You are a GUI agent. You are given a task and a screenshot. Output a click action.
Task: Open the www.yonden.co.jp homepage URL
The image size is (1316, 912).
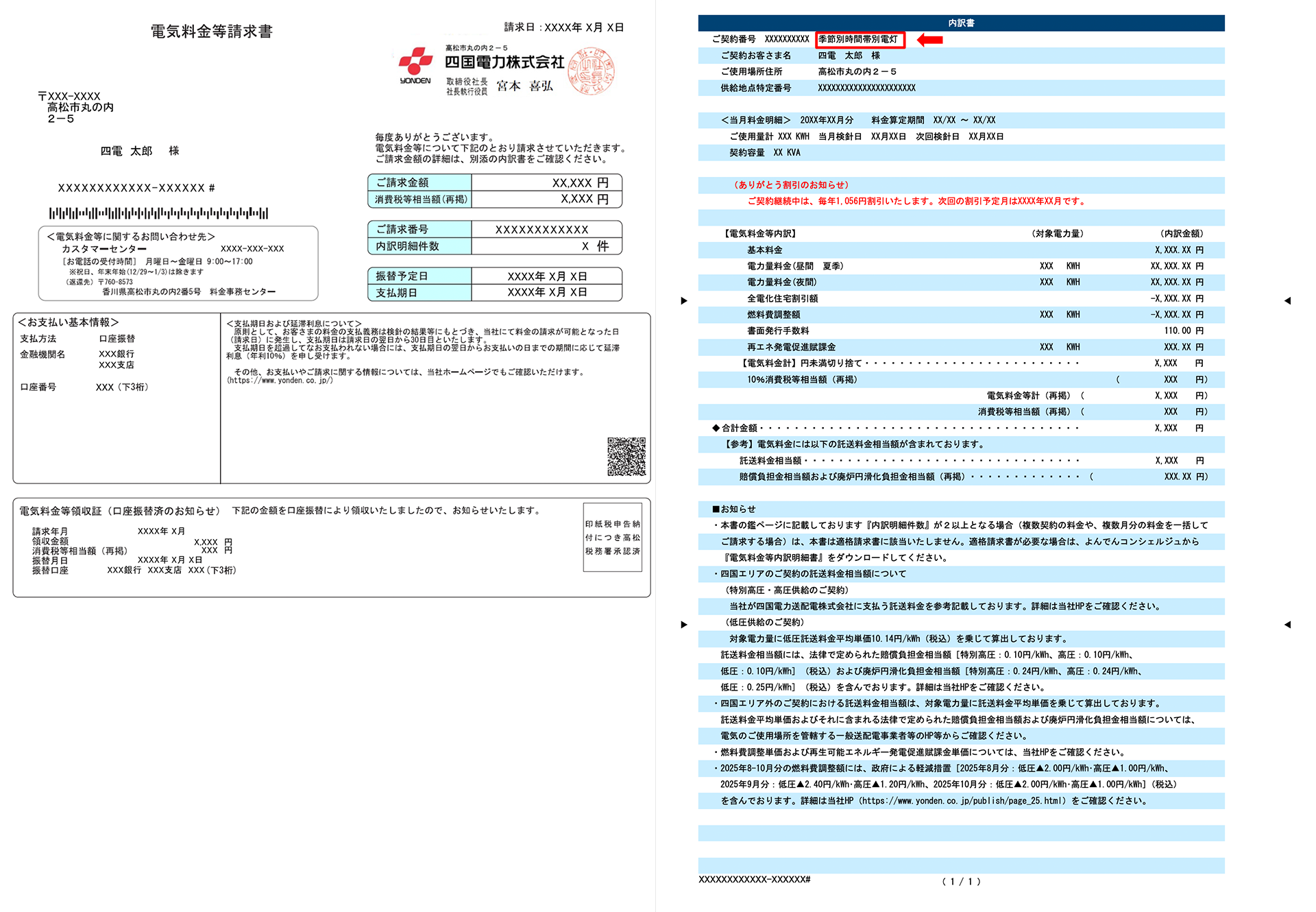(x=280, y=381)
